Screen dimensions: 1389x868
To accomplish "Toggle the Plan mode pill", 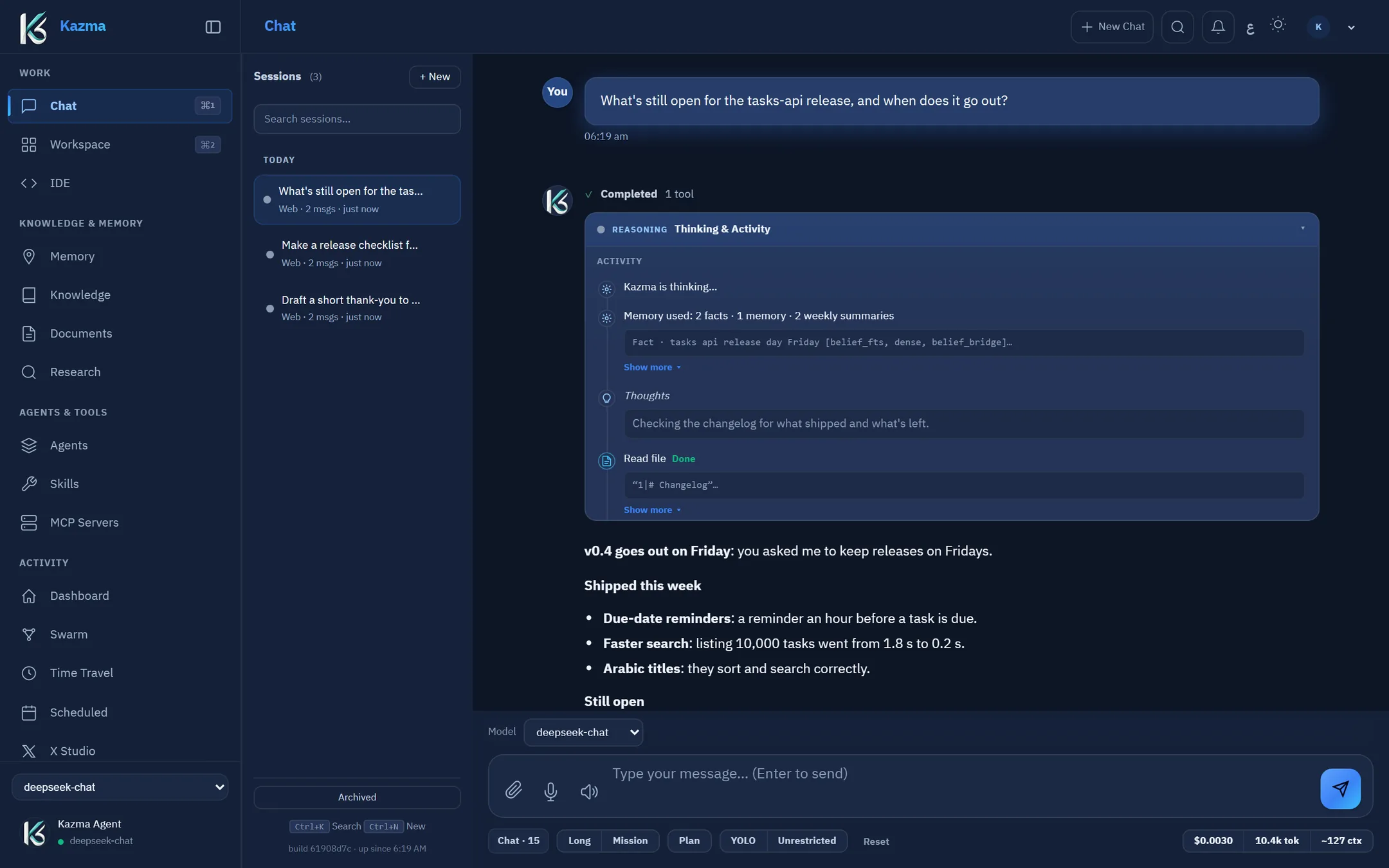I will 689,840.
